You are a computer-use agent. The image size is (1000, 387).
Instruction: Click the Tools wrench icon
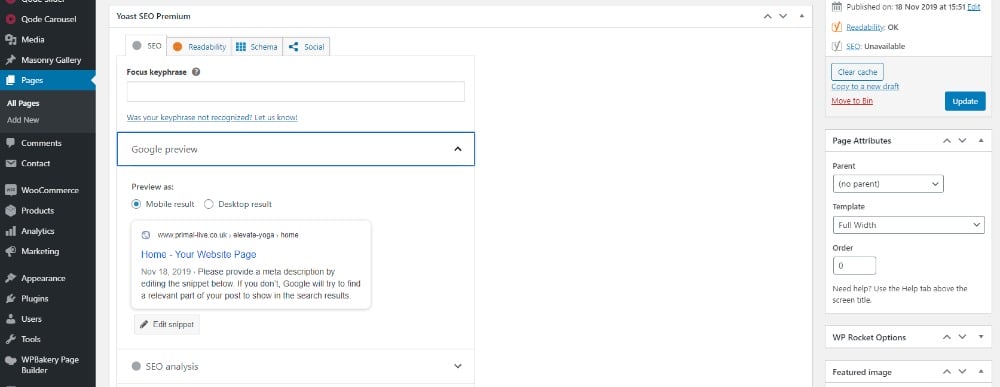10,339
